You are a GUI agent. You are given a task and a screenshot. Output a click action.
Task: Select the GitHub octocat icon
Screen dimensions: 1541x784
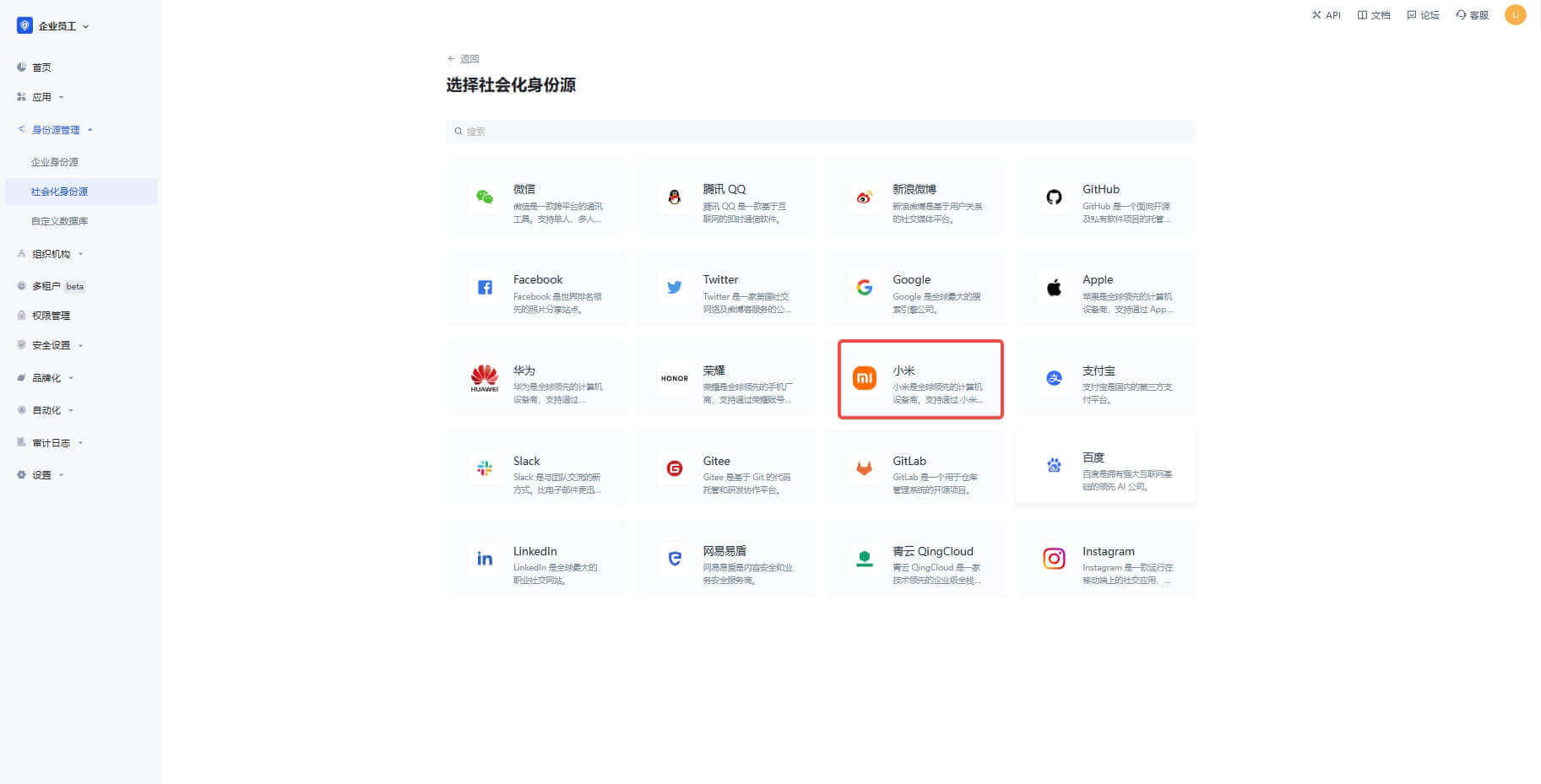coord(1054,197)
